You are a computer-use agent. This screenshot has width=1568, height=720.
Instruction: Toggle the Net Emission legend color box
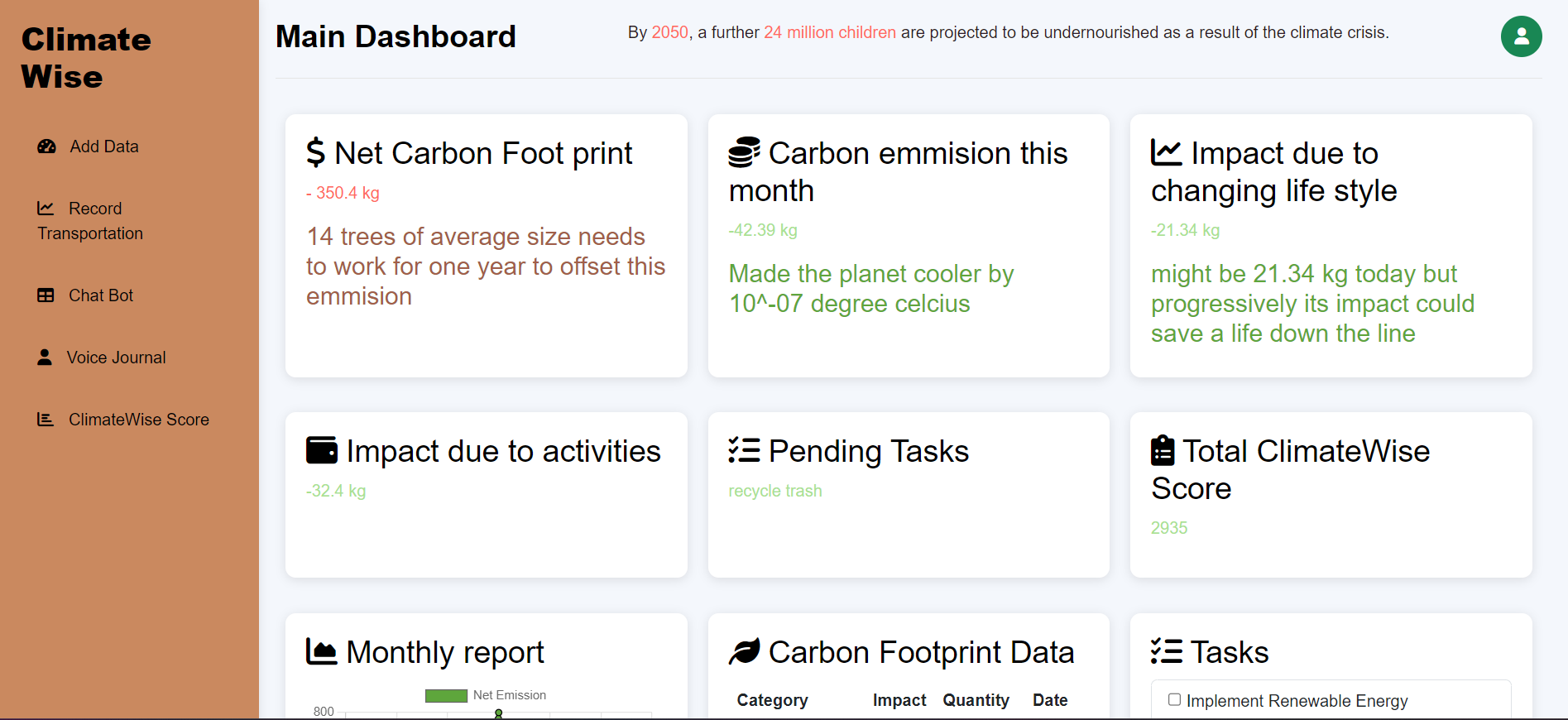click(446, 696)
